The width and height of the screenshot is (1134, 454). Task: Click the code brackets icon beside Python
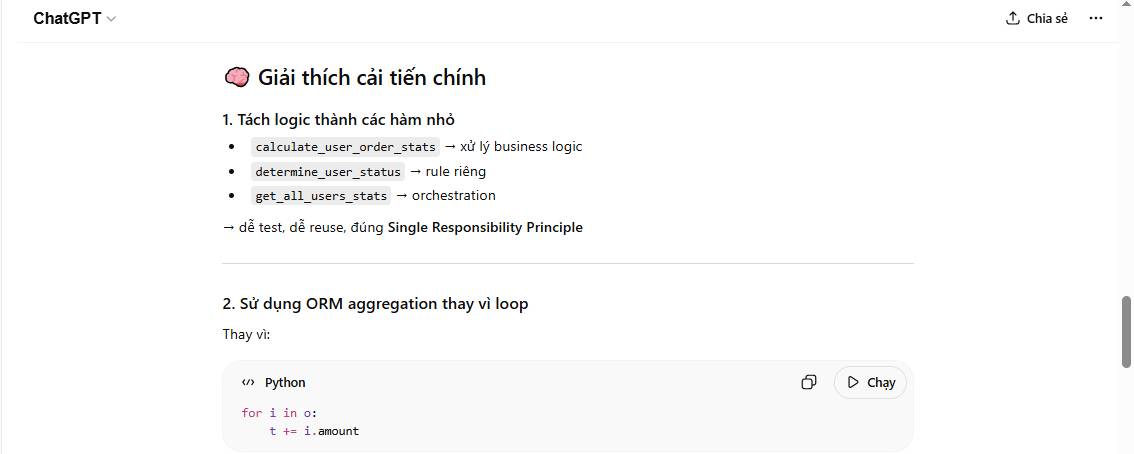click(248, 382)
